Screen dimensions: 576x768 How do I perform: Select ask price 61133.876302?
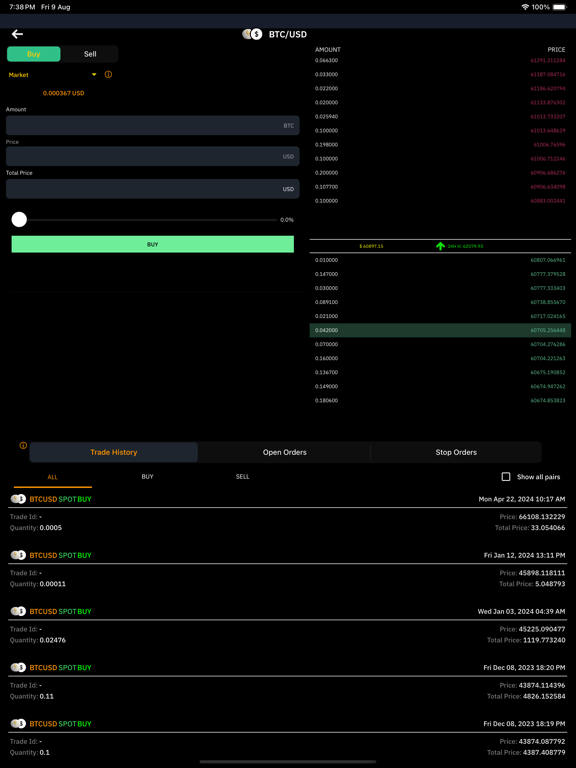point(548,102)
